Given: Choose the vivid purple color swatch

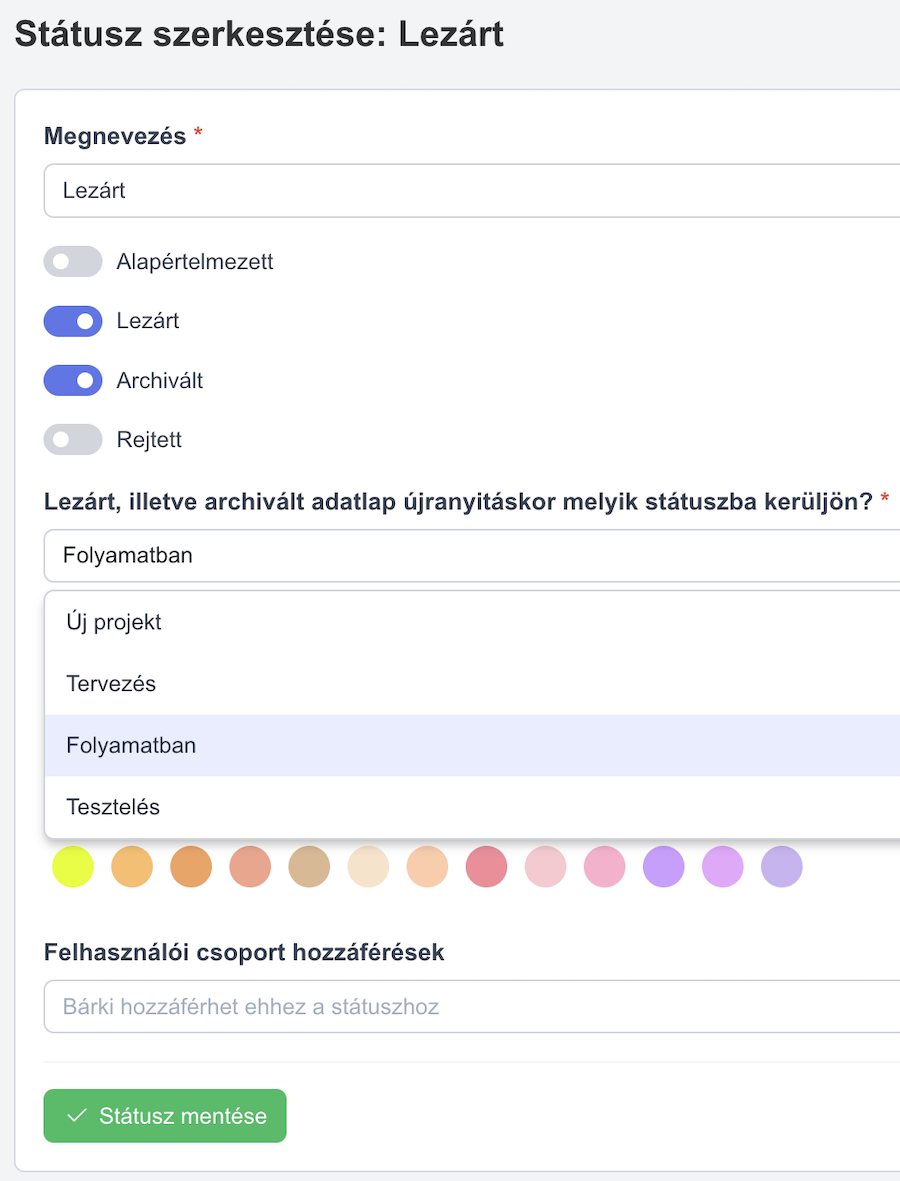Looking at the screenshot, I should tap(664, 866).
